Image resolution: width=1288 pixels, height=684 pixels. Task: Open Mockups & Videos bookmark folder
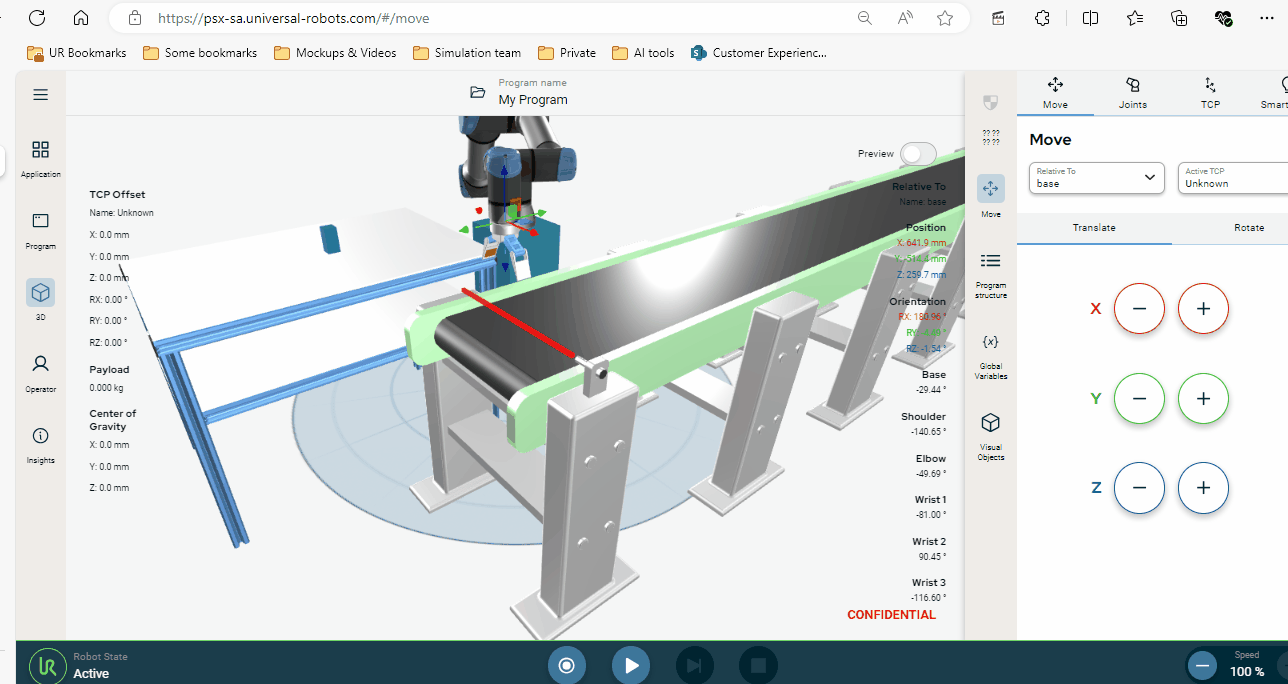coord(335,53)
